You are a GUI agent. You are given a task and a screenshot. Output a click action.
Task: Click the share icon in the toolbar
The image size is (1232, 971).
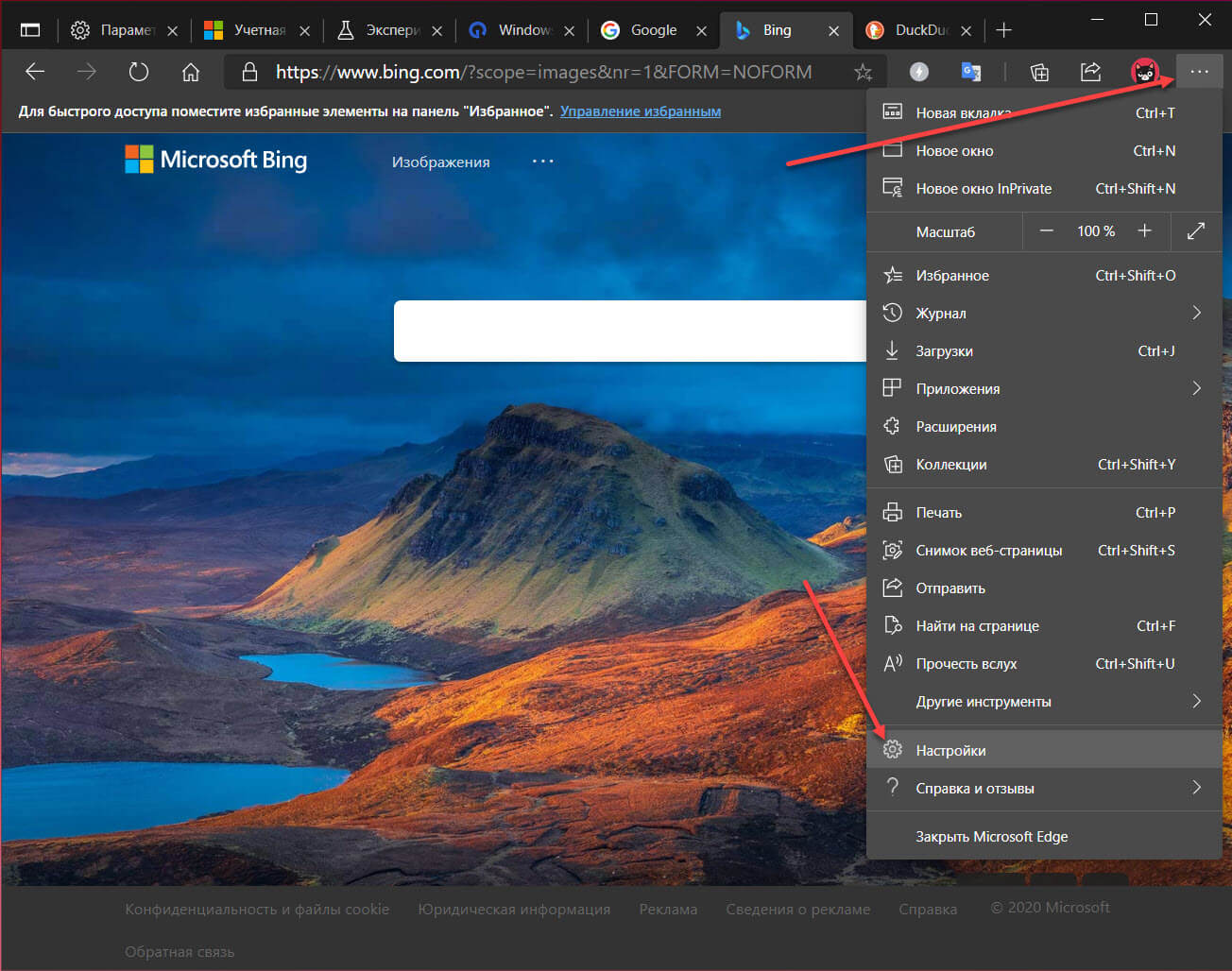1091,72
